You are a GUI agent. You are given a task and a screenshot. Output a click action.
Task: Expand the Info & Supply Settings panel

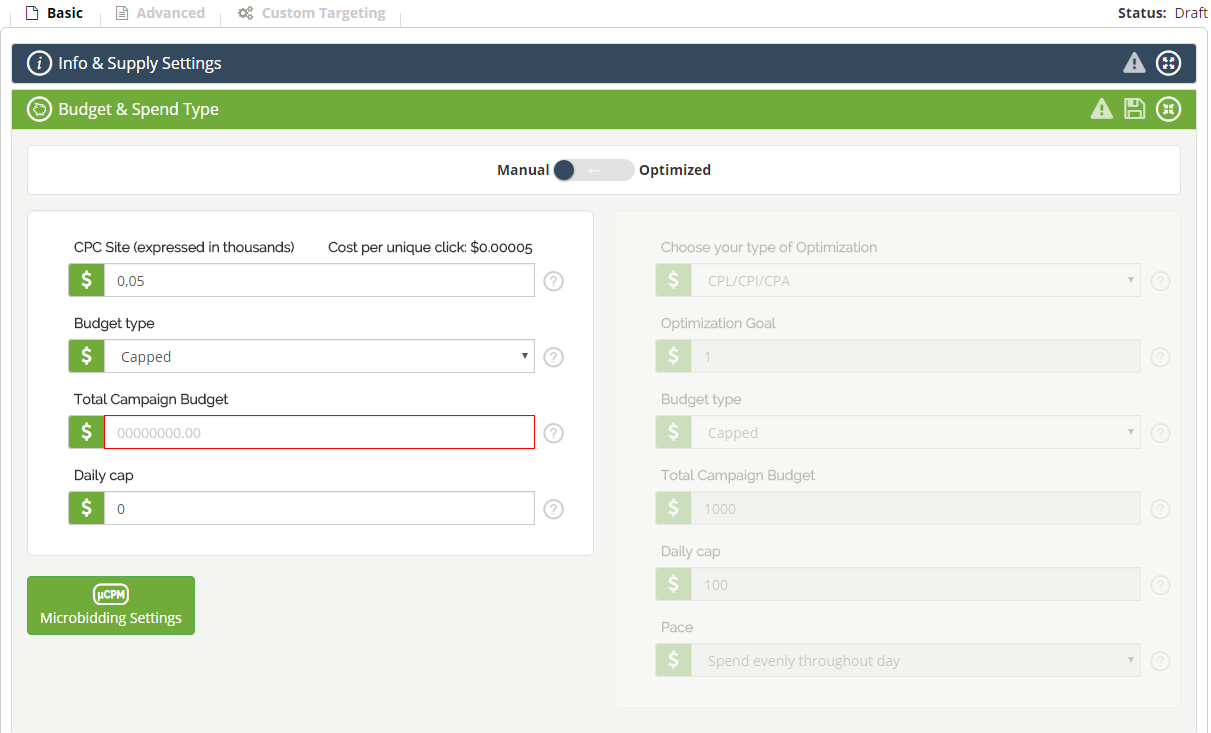(1168, 63)
